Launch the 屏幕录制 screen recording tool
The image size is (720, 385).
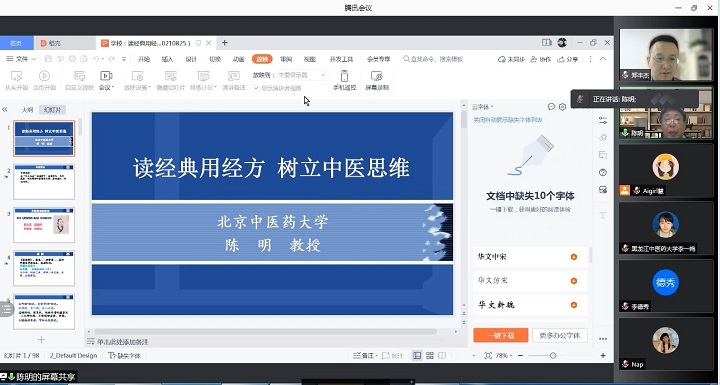point(377,80)
